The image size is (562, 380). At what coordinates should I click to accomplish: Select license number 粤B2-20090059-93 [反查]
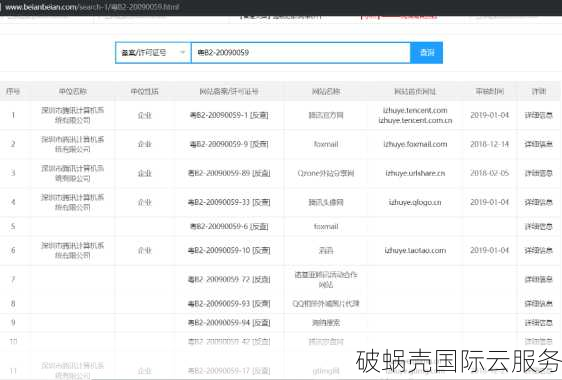(x=229, y=304)
